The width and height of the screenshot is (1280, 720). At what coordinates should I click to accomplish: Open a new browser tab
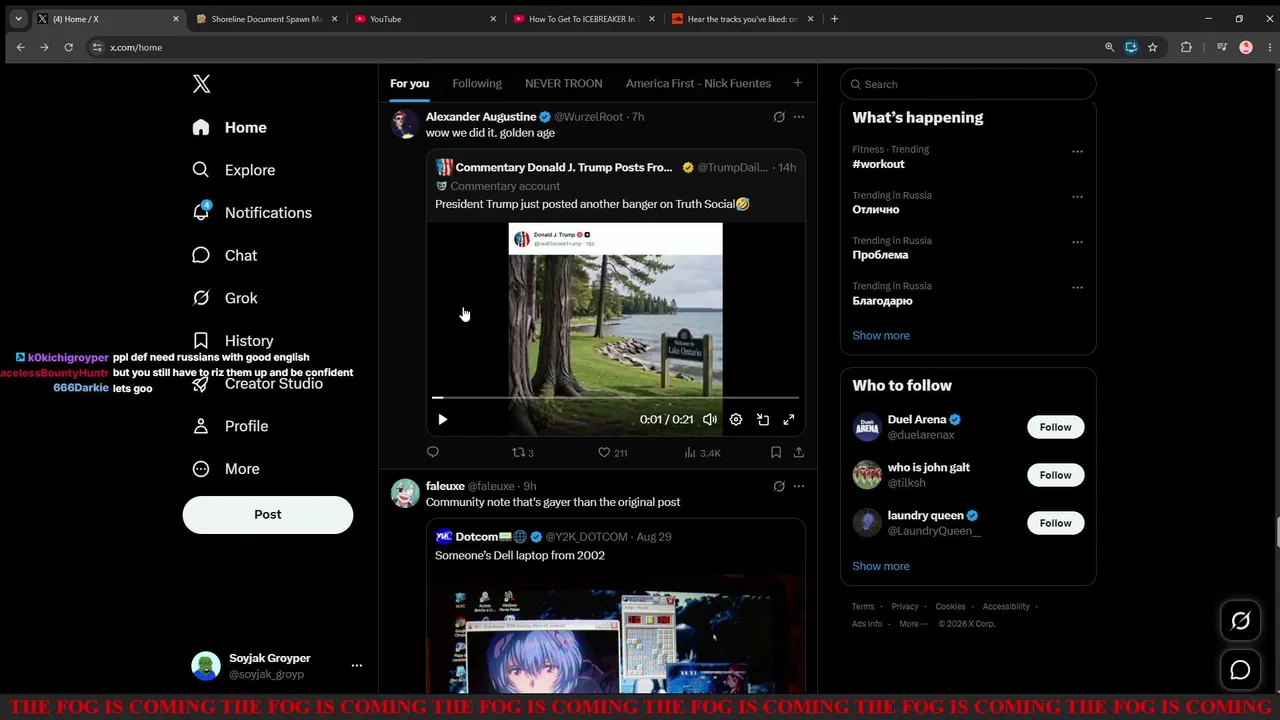(x=834, y=19)
